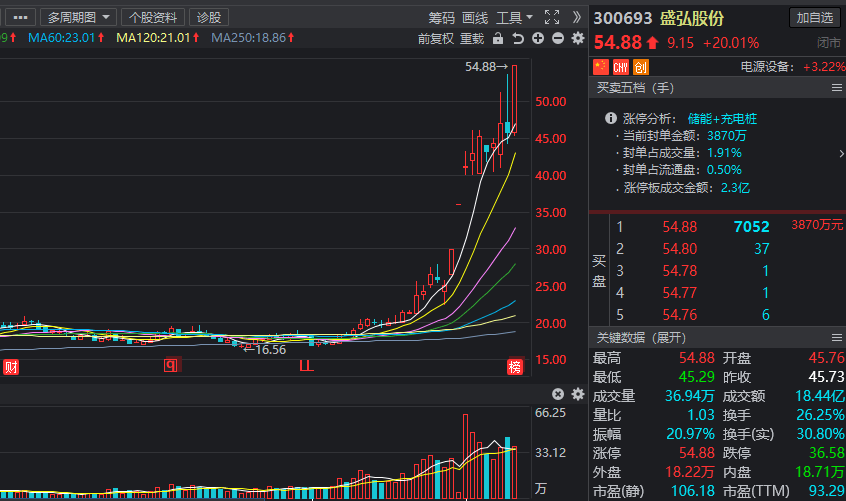Click the q quarterly report marker
Screen dimensions: 846x501
[x=170, y=366]
